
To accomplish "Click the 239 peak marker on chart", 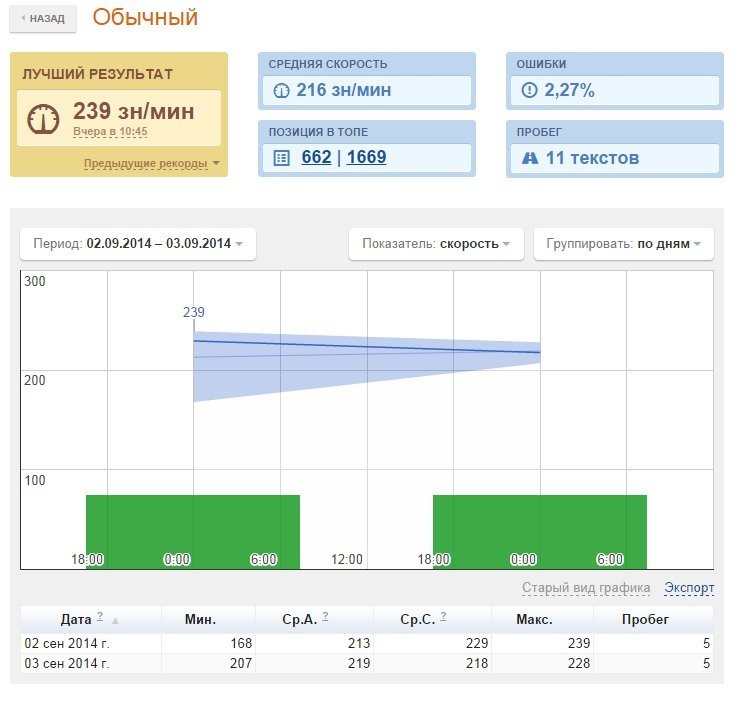I will coord(193,313).
